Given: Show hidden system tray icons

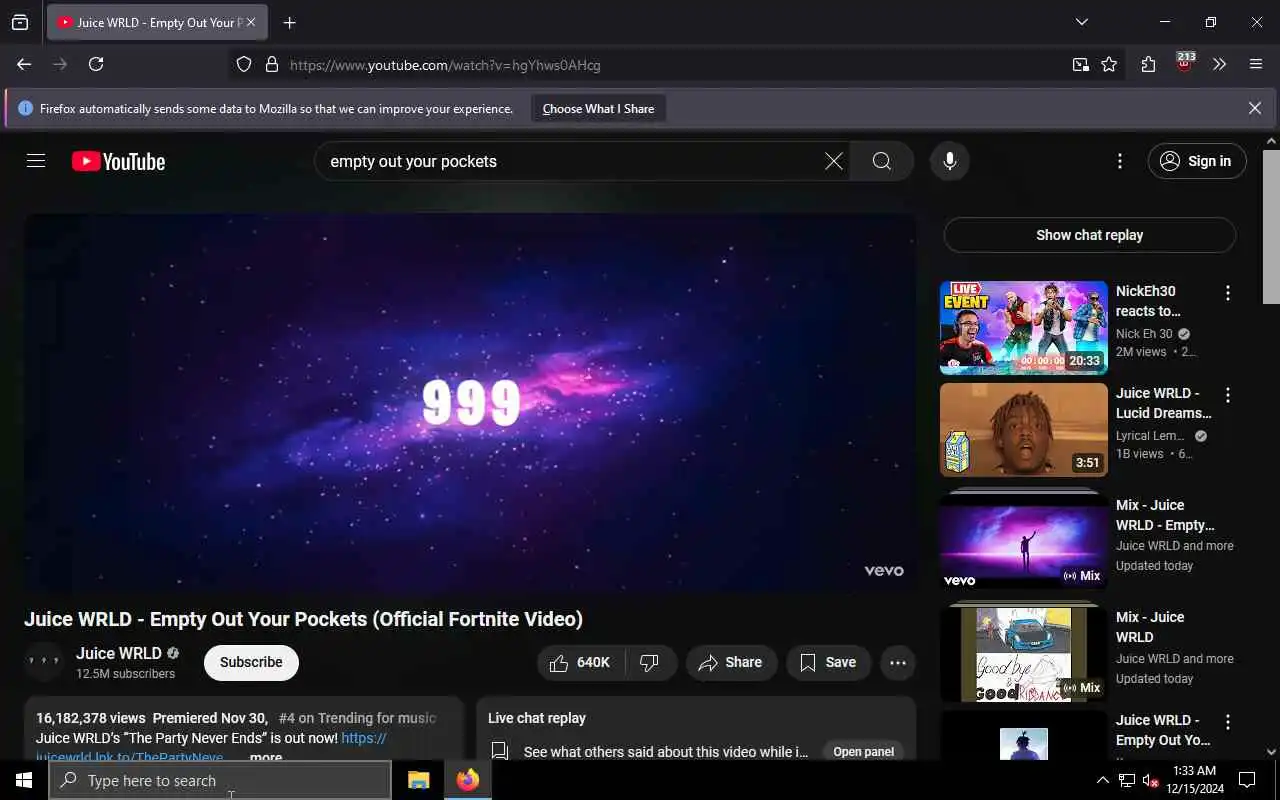Looking at the screenshot, I should click(1102, 780).
